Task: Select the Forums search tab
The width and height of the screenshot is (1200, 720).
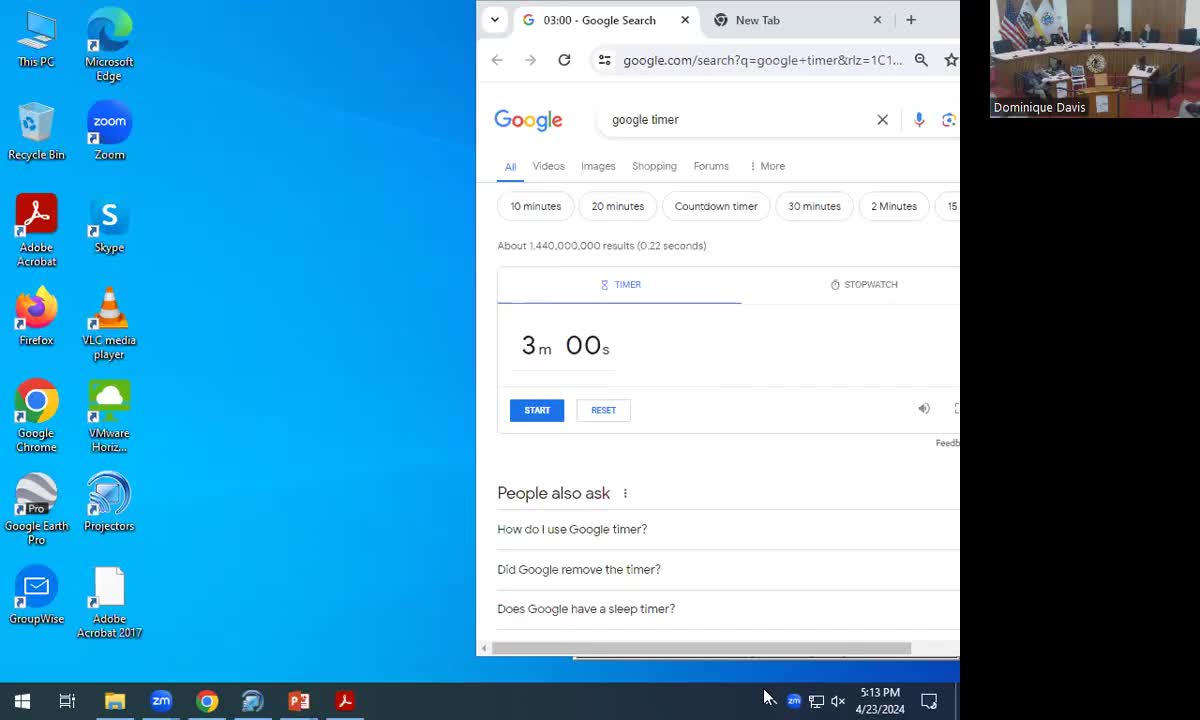Action: click(x=711, y=166)
